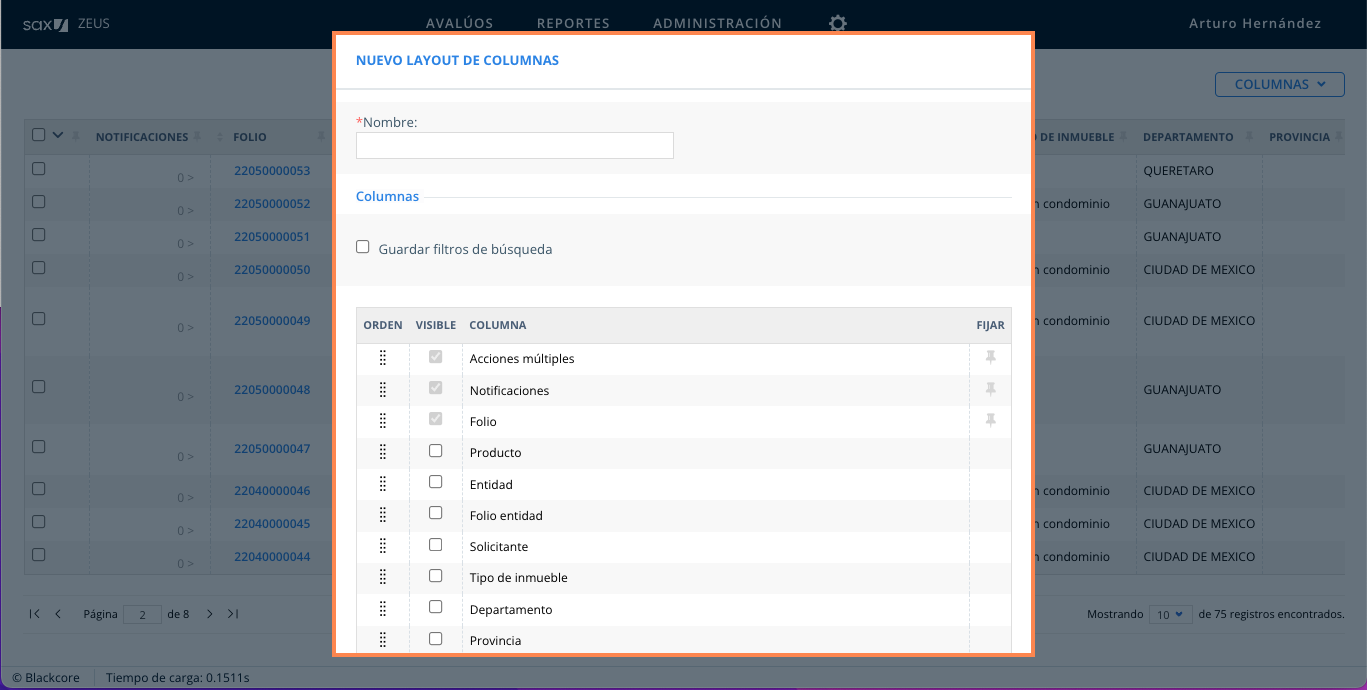
Task: Open user menu Arturo Hernández
Action: click(x=1255, y=23)
